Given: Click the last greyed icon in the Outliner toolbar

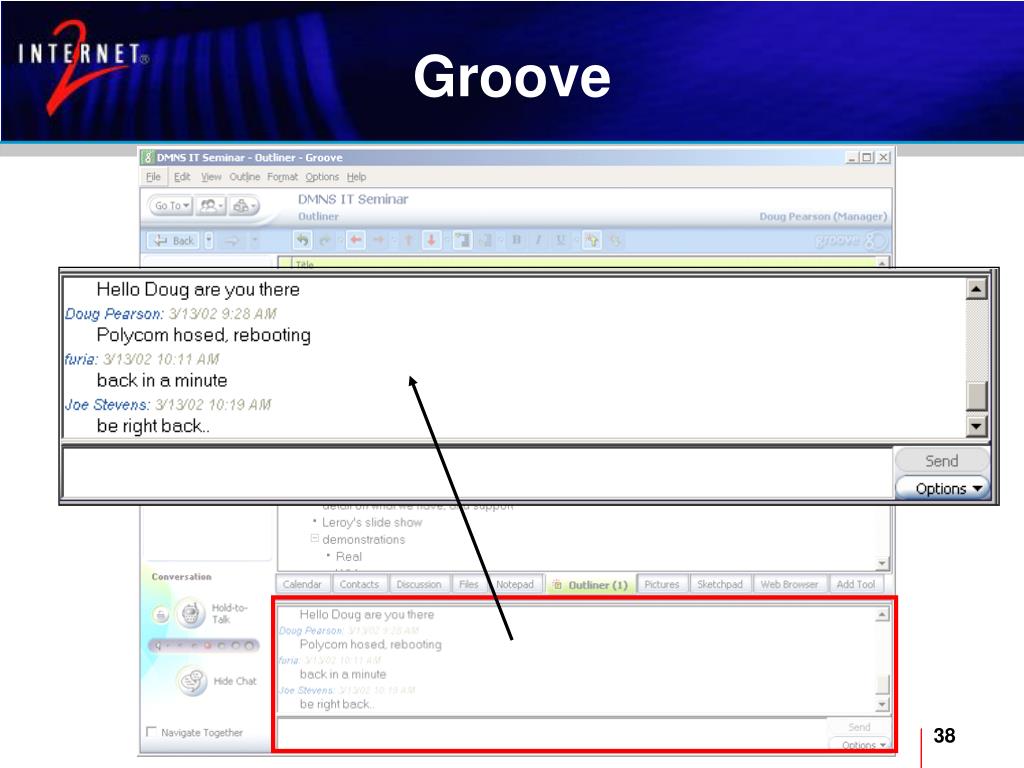Looking at the screenshot, I should pyautogui.click(x=615, y=240).
